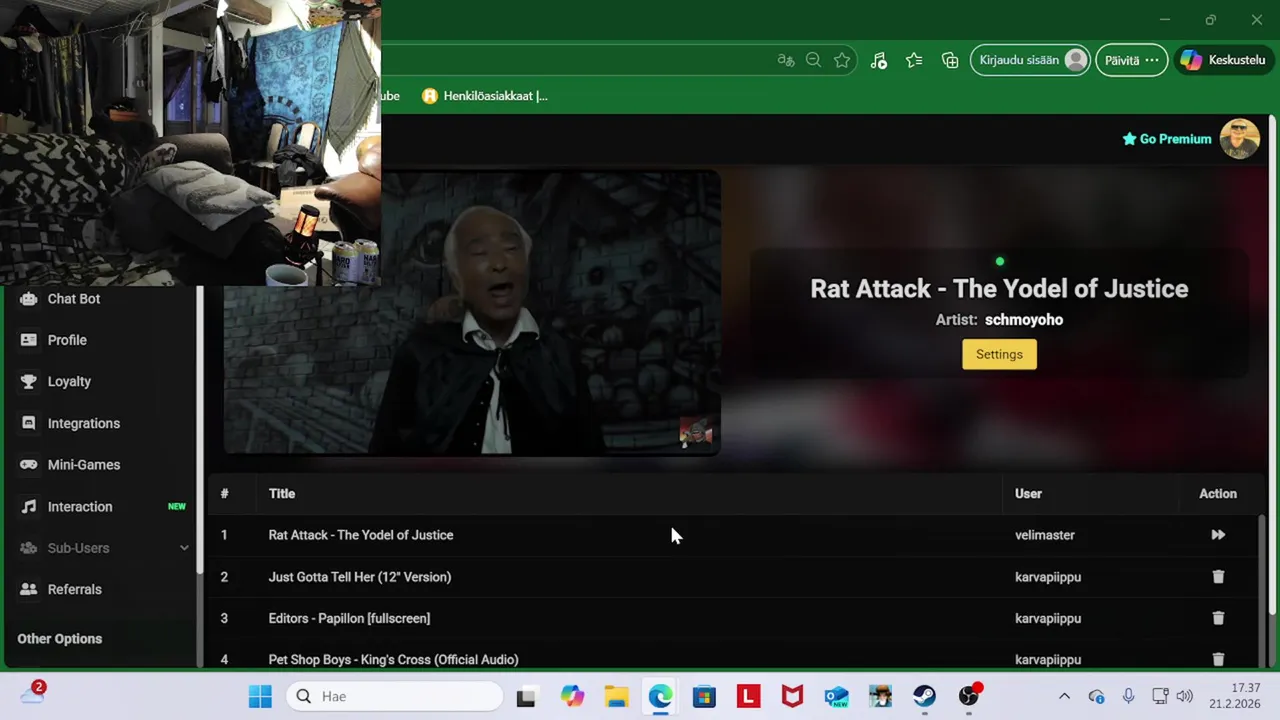Click the Profile card icon
The width and height of the screenshot is (1280, 720).
click(28, 340)
